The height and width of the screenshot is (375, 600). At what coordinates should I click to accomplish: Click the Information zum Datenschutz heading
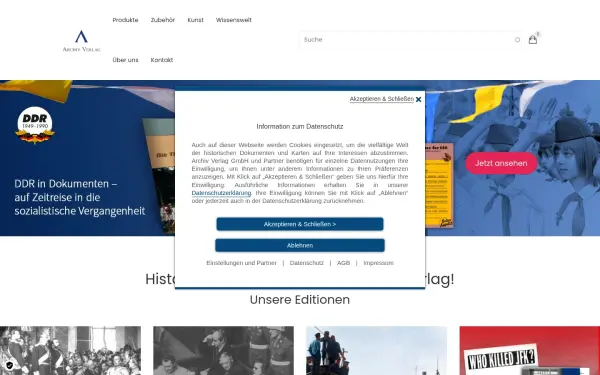tap(300, 126)
